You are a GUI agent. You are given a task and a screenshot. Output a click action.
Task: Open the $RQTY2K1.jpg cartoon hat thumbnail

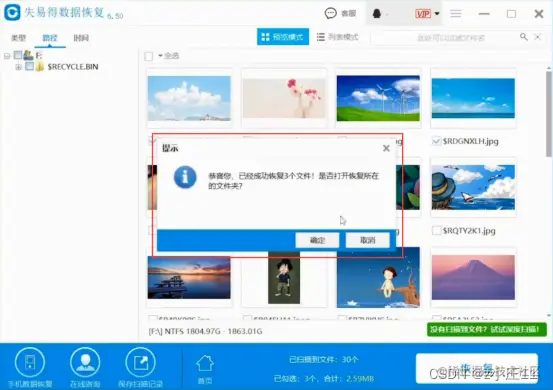click(x=473, y=187)
